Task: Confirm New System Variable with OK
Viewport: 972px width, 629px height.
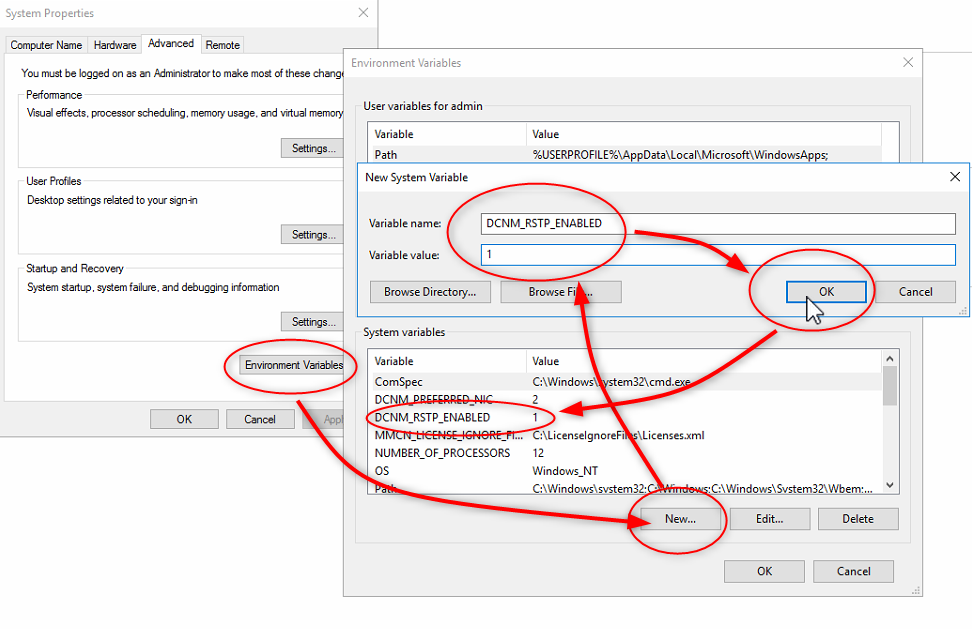Action: [826, 292]
